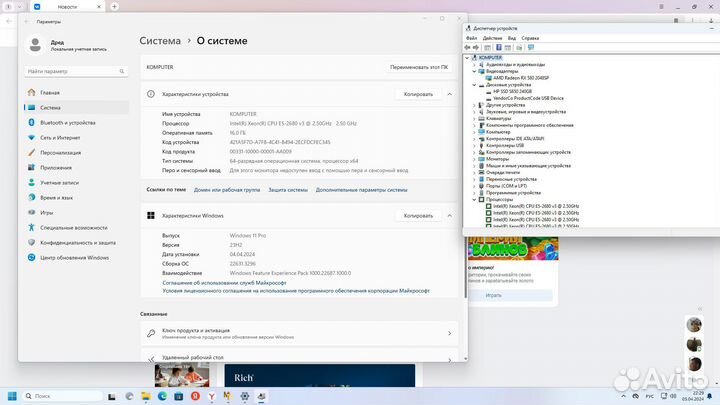Open Файл menu in Device Manager
The image size is (720, 405).
472,38
